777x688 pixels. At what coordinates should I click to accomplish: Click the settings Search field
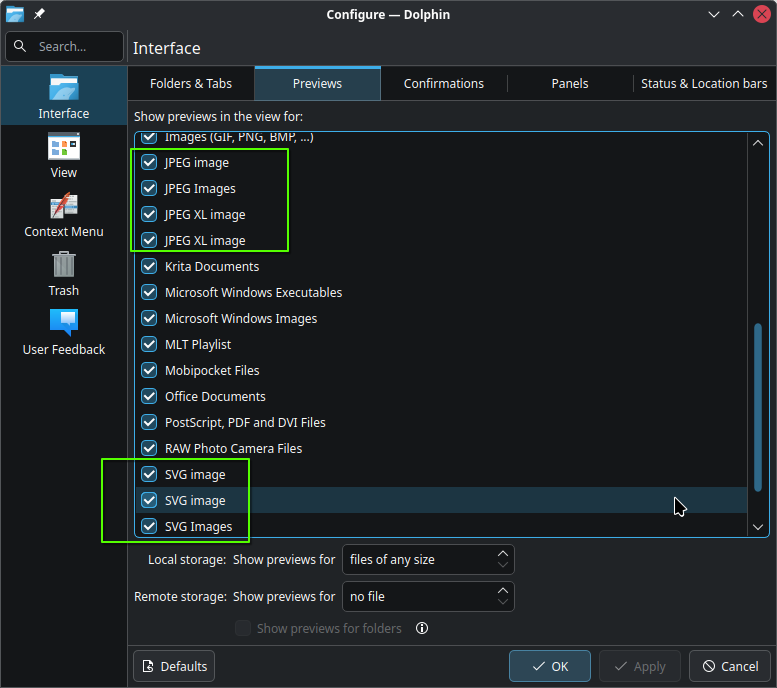click(64, 46)
